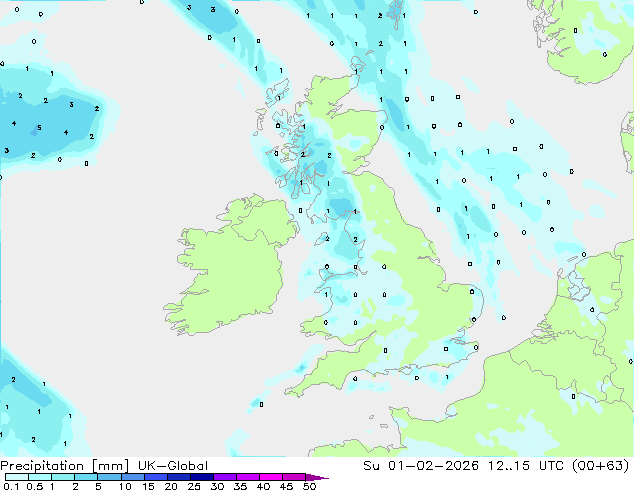This screenshot has height=490, width=634.
Task: Click the 0.1–0.5 mm legend swatch
Action: click(x=17, y=477)
